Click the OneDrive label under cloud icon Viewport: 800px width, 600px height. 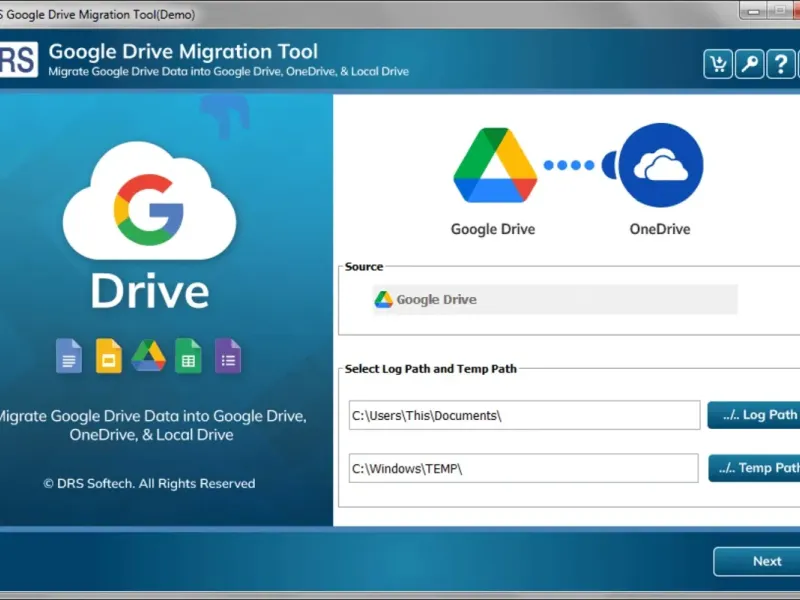coord(660,229)
